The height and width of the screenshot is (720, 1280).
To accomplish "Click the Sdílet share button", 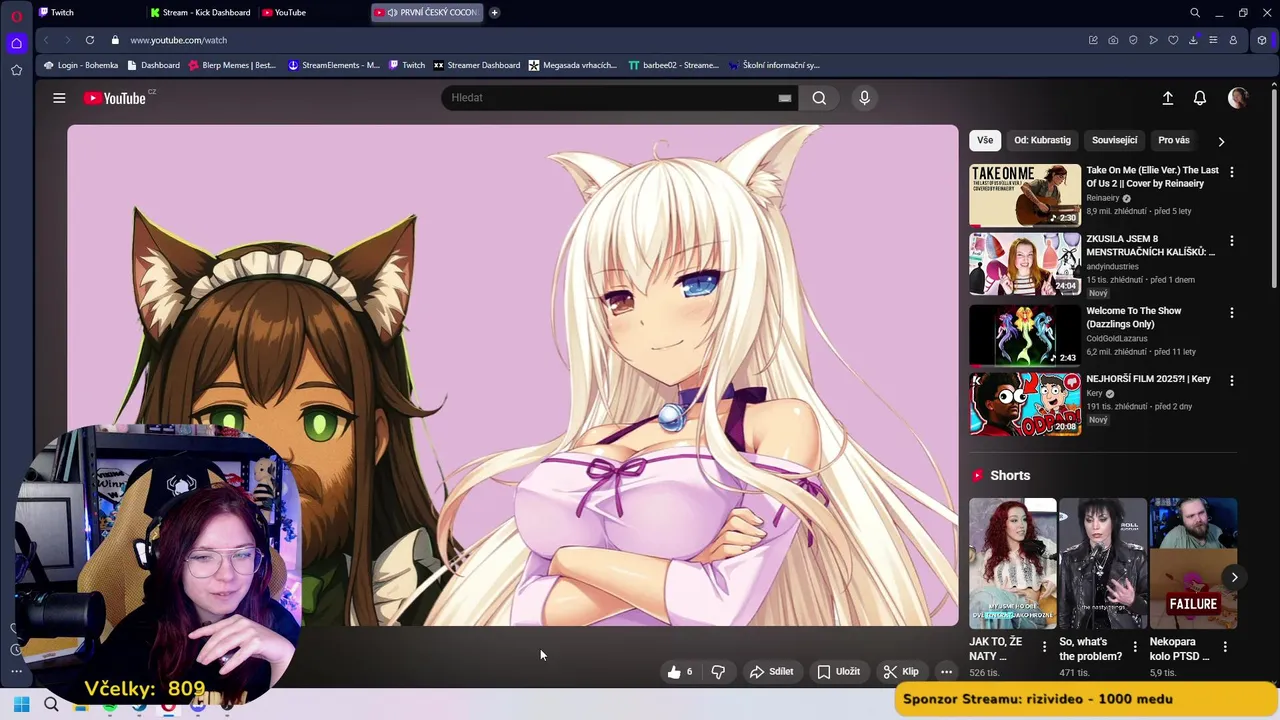I will point(771,672).
